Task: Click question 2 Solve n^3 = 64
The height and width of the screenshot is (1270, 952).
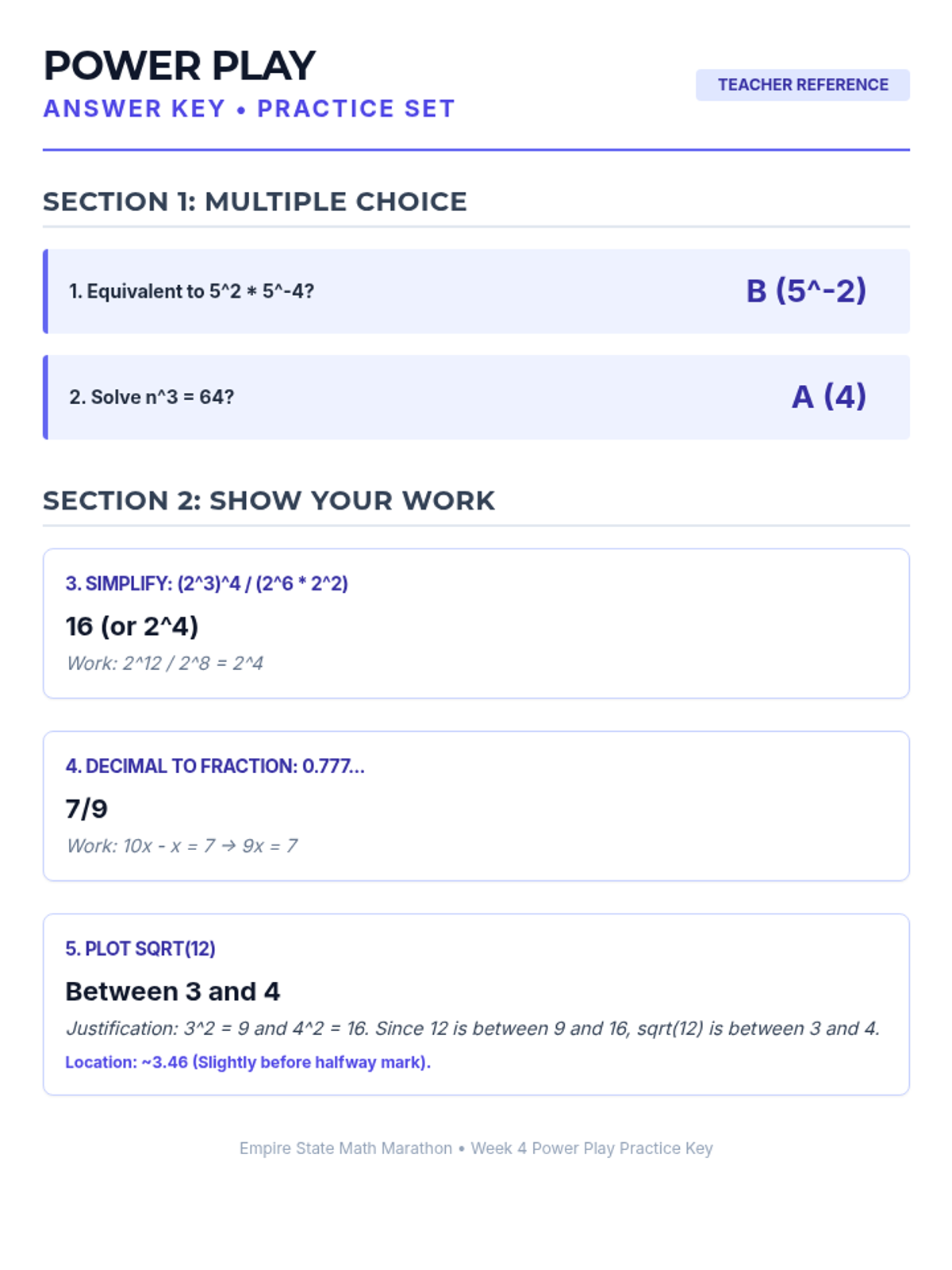Action: (x=152, y=397)
